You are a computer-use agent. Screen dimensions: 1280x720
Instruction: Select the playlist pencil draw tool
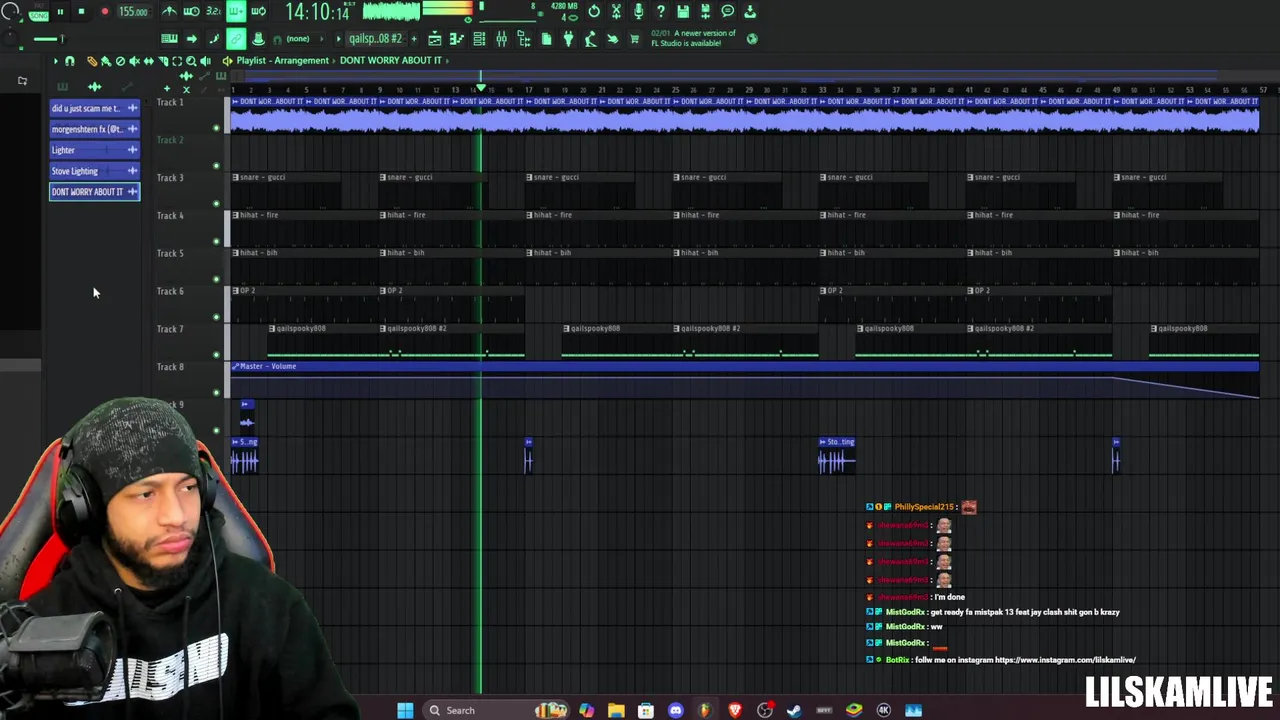click(x=92, y=61)
